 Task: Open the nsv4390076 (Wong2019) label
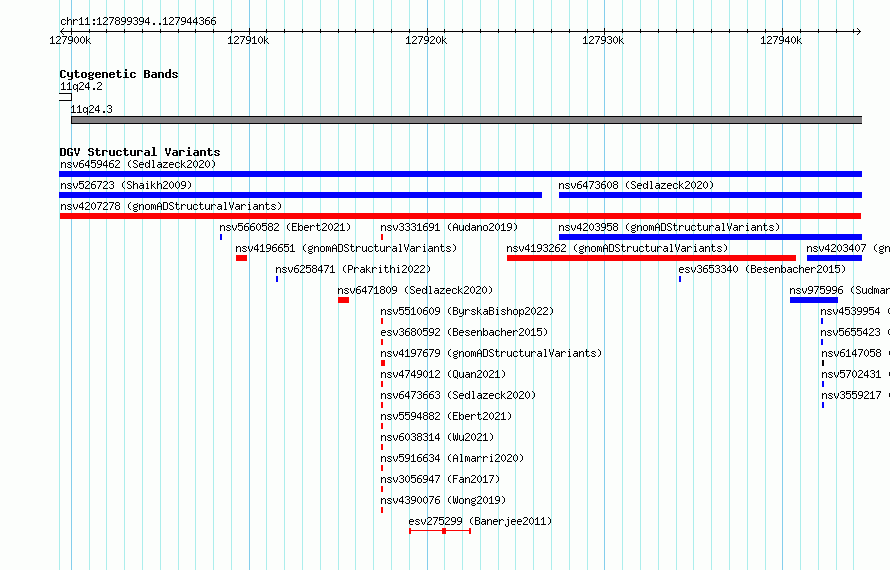(x=443, y=500)
